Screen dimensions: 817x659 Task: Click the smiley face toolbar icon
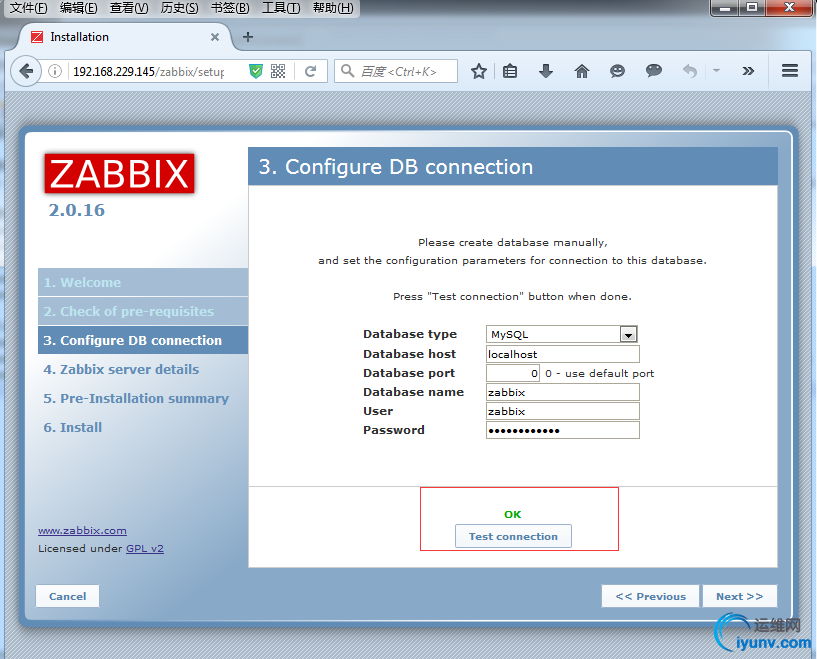point(617,71)
